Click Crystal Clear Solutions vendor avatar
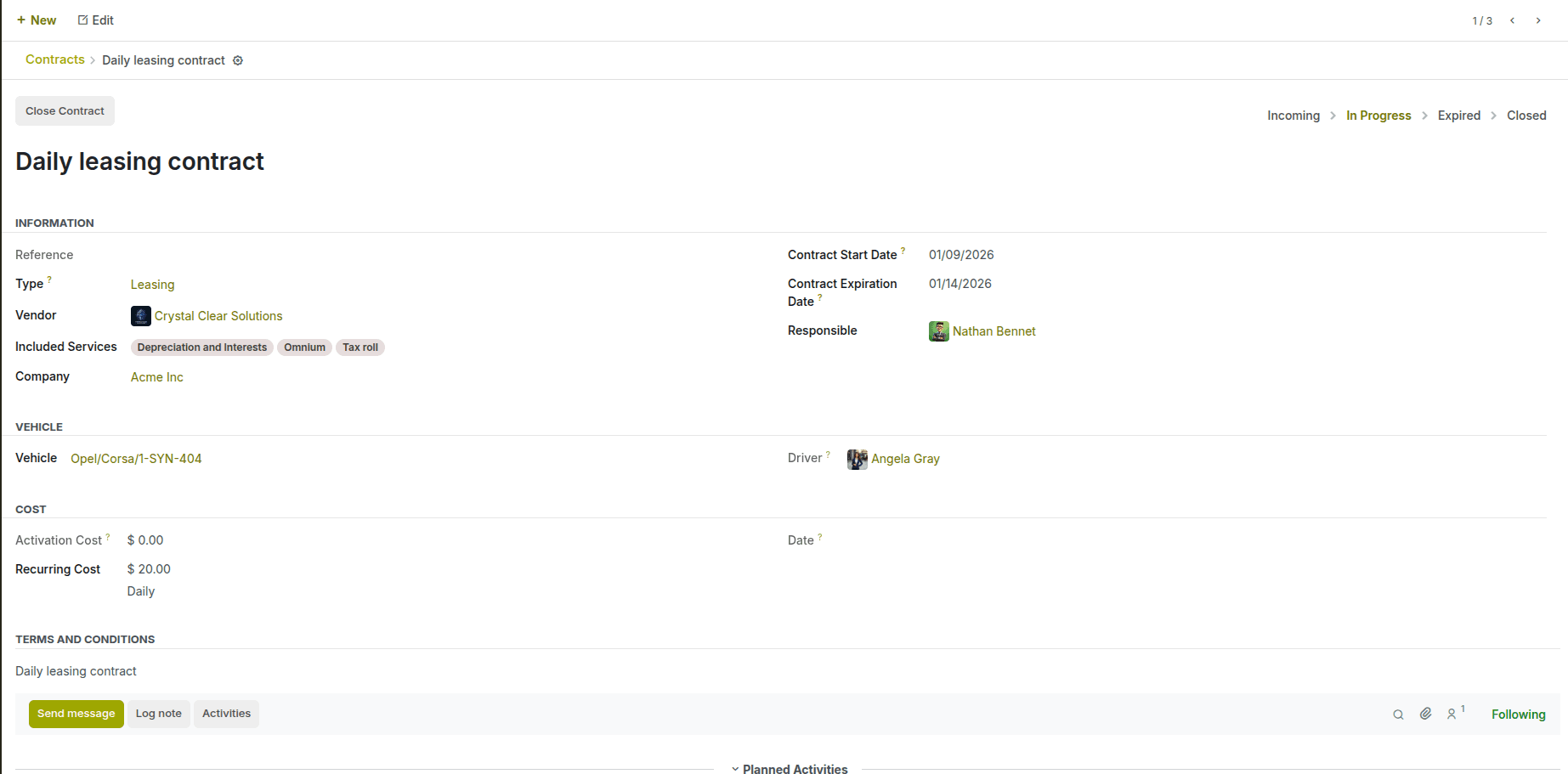 (x=141, y=316)
